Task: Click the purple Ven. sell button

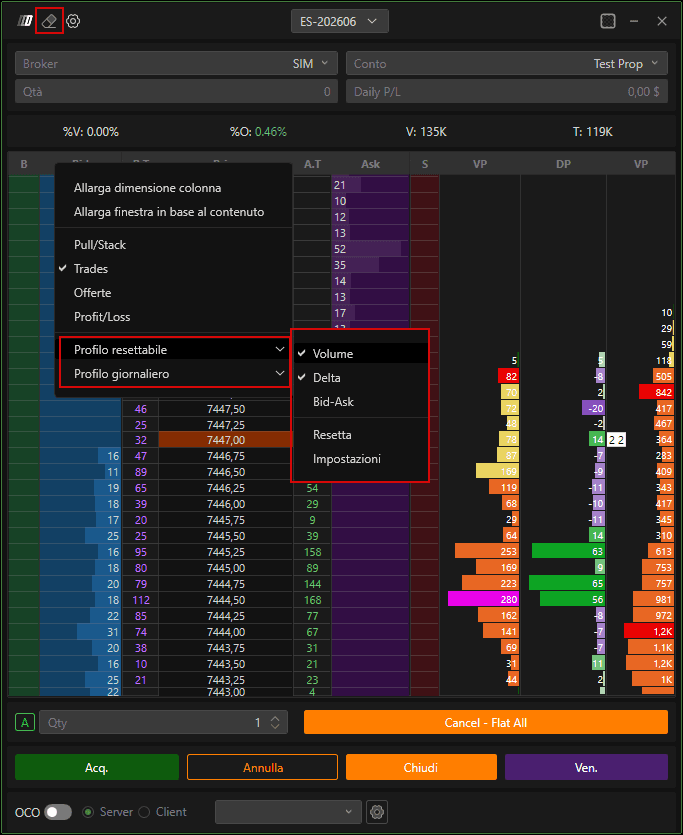Action: point(586,767)
